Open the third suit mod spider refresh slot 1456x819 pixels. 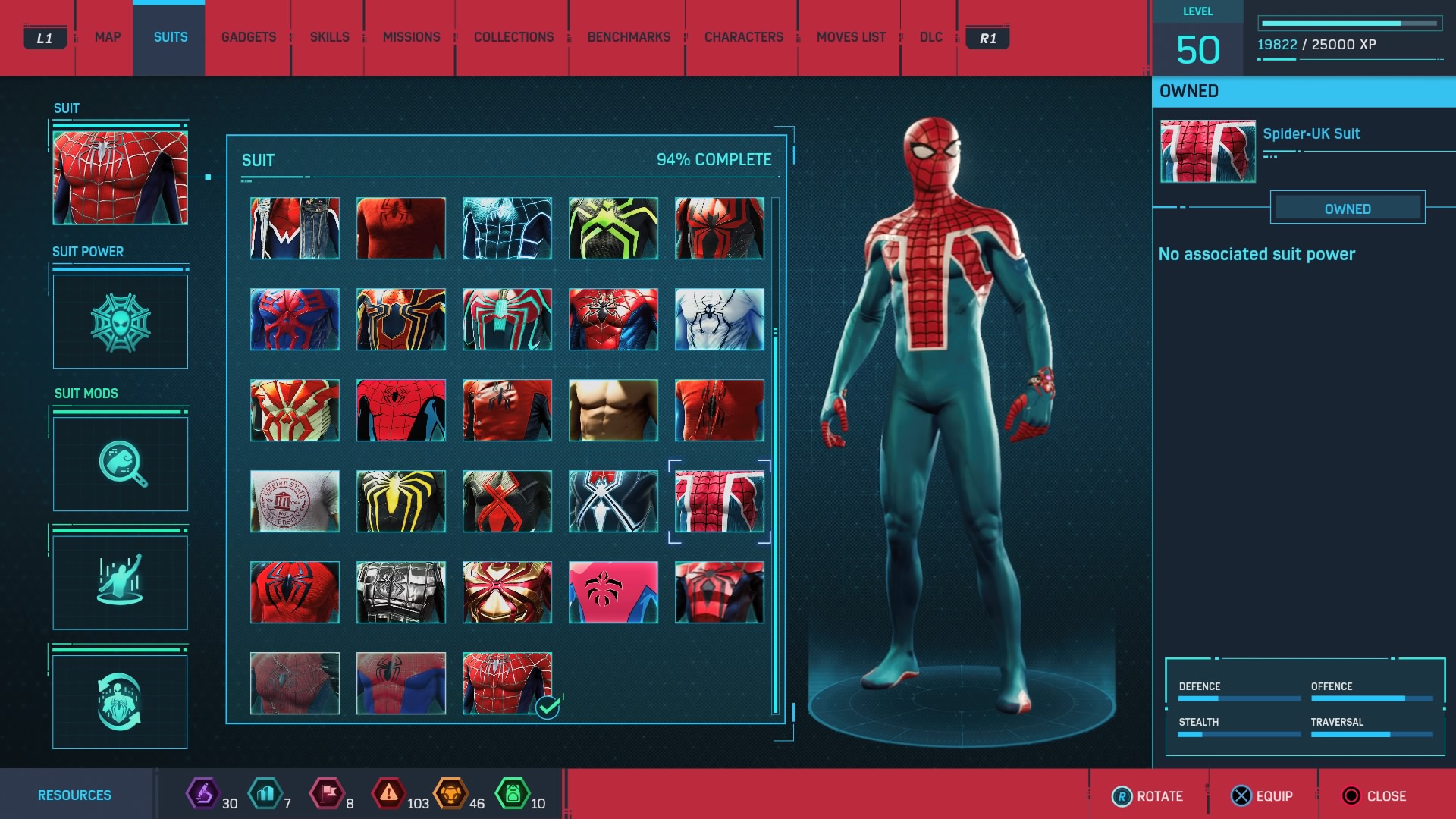120,701
